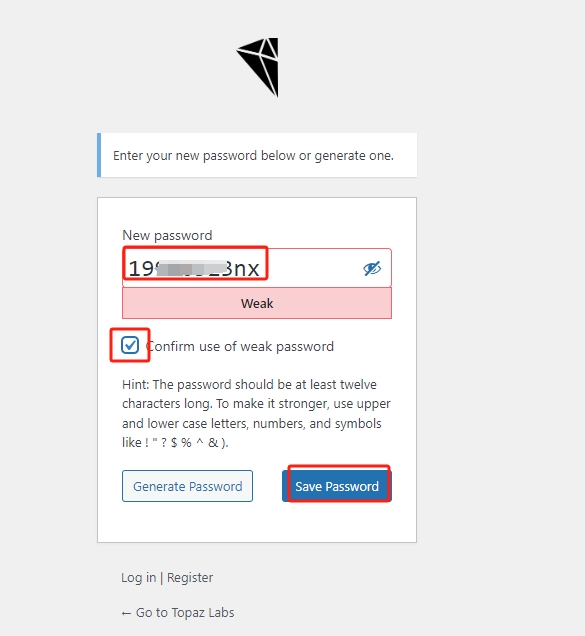The height and width of the screenshot is (636, 585).
Task: Uncheck the weak password confirmation checkbox
Action: pyautogui.click(x=130, y=345)
